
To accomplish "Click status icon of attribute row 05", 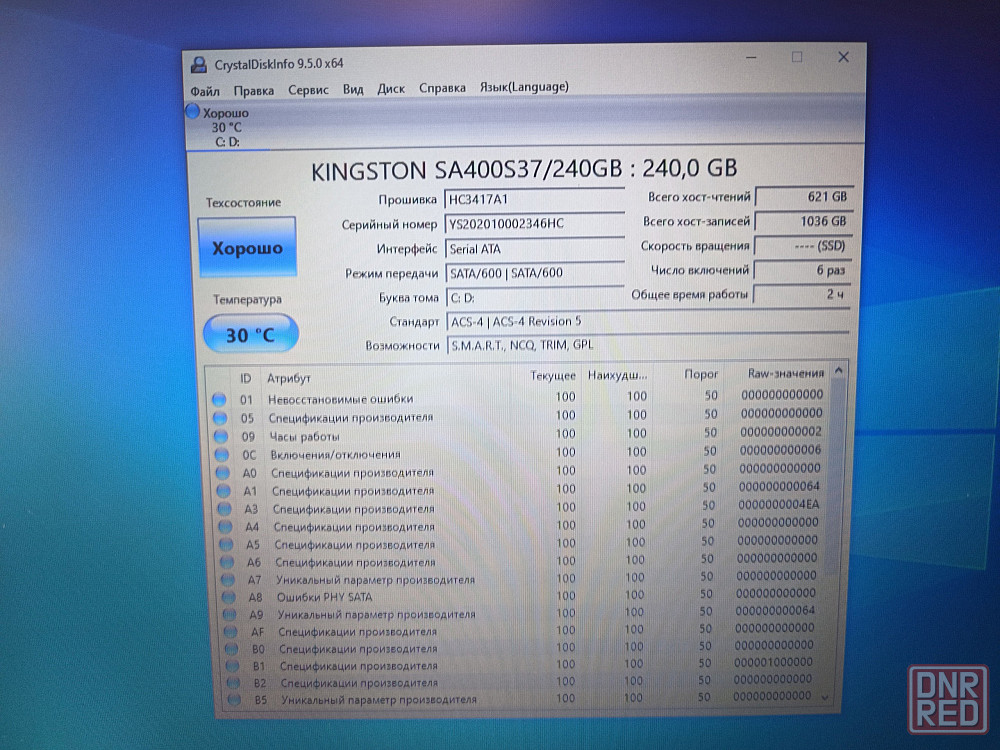I will (220, 418).
